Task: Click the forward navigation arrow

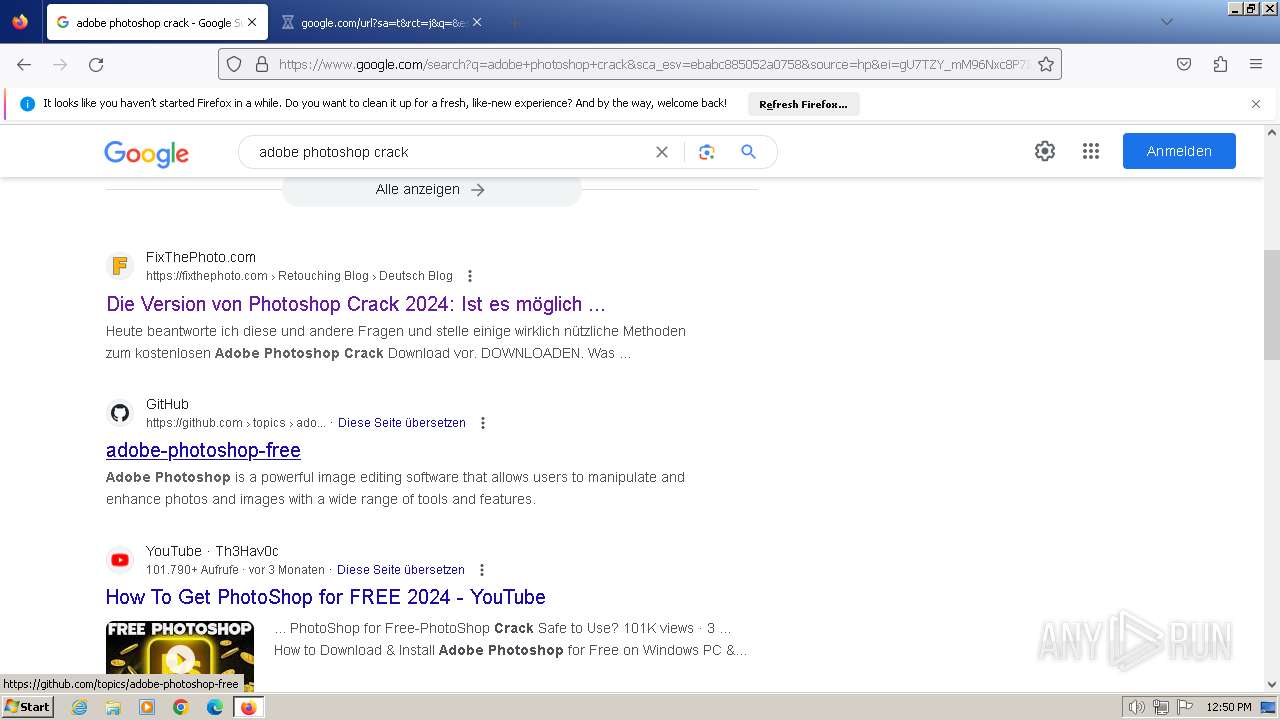Action: (60, 64)
